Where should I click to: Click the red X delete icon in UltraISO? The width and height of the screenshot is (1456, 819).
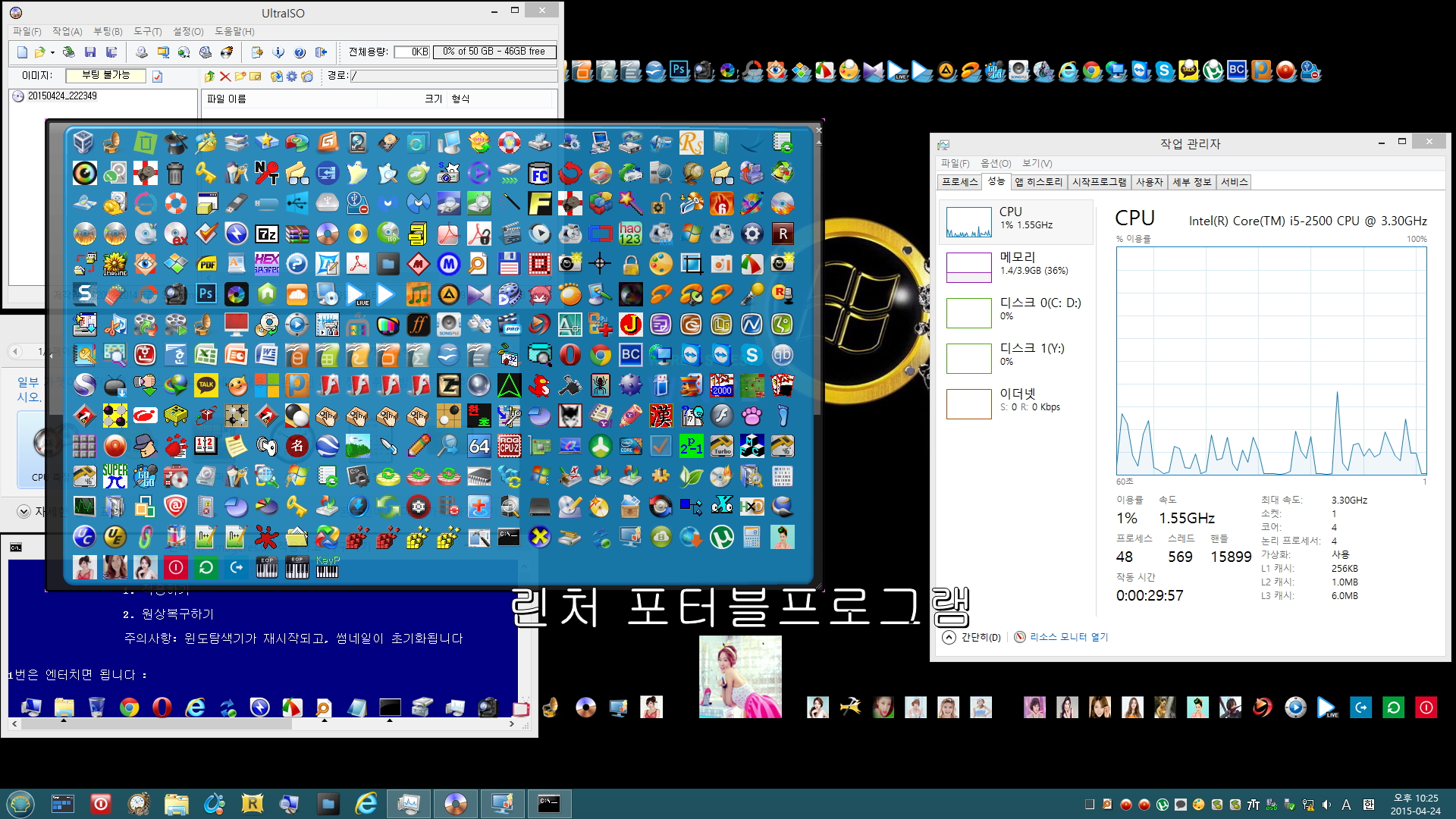pyautogui.click(x=225, y=76)
